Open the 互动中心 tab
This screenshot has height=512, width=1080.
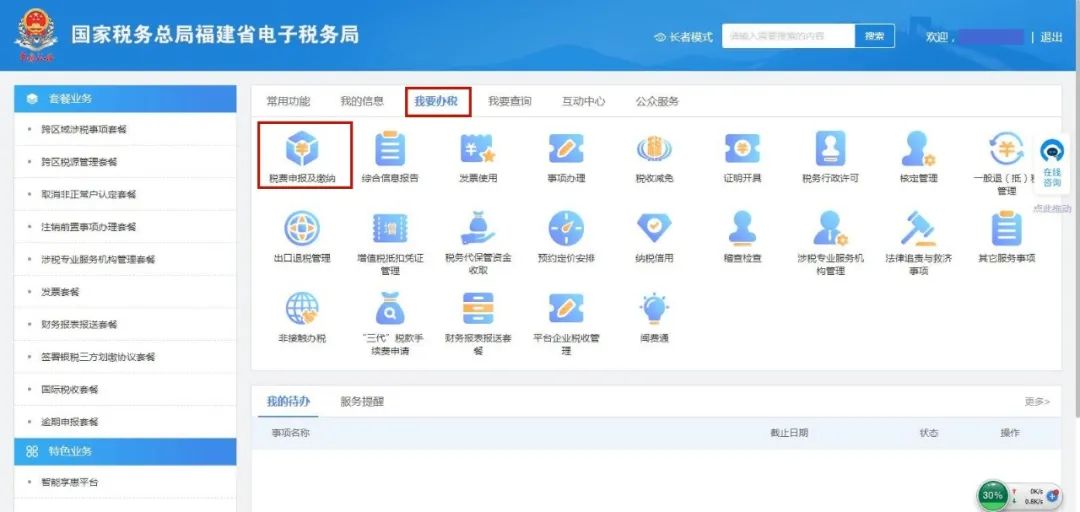(x=583, y=101)
